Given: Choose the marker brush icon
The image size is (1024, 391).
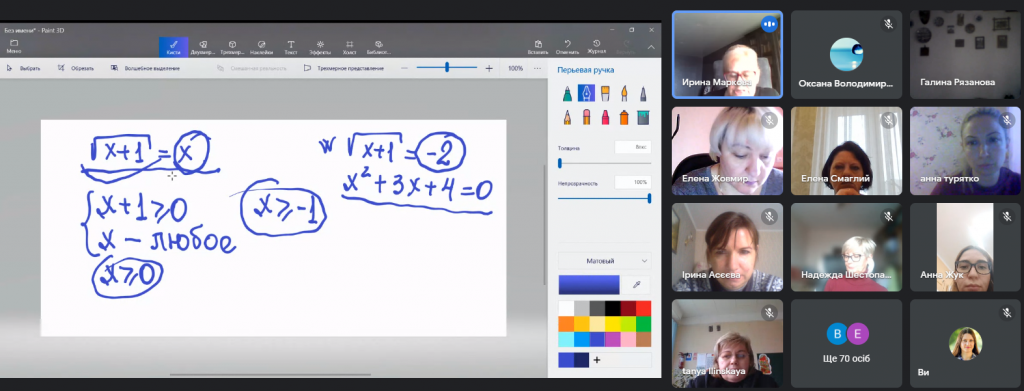Looking at the screenshot, I should [568, 94].
